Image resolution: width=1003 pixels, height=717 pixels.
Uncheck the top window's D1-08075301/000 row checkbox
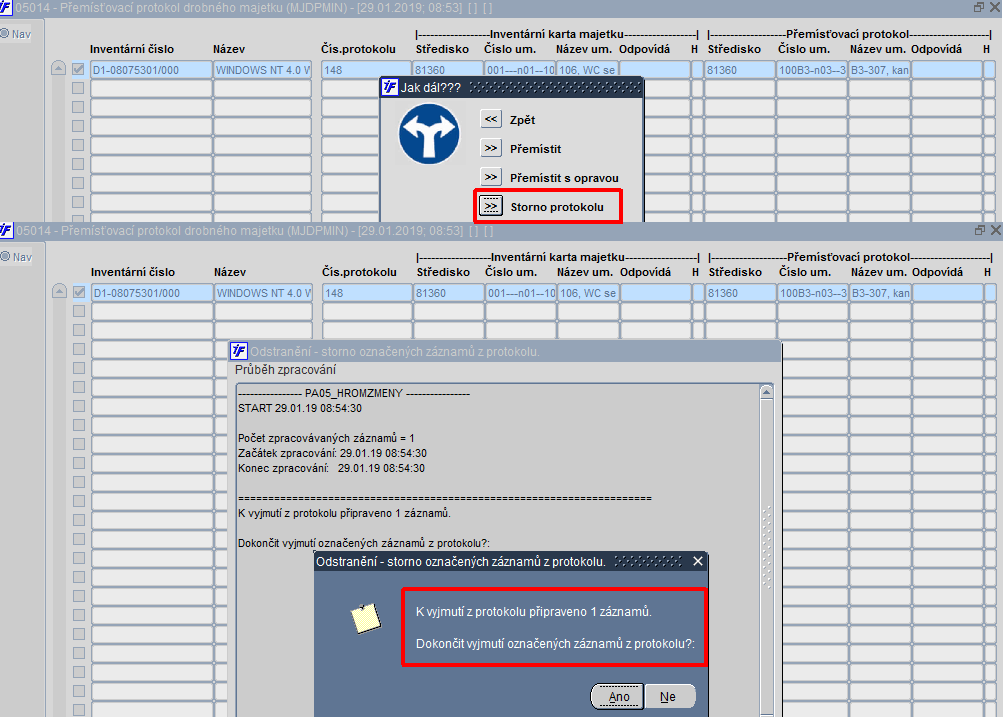pos(78,69)
